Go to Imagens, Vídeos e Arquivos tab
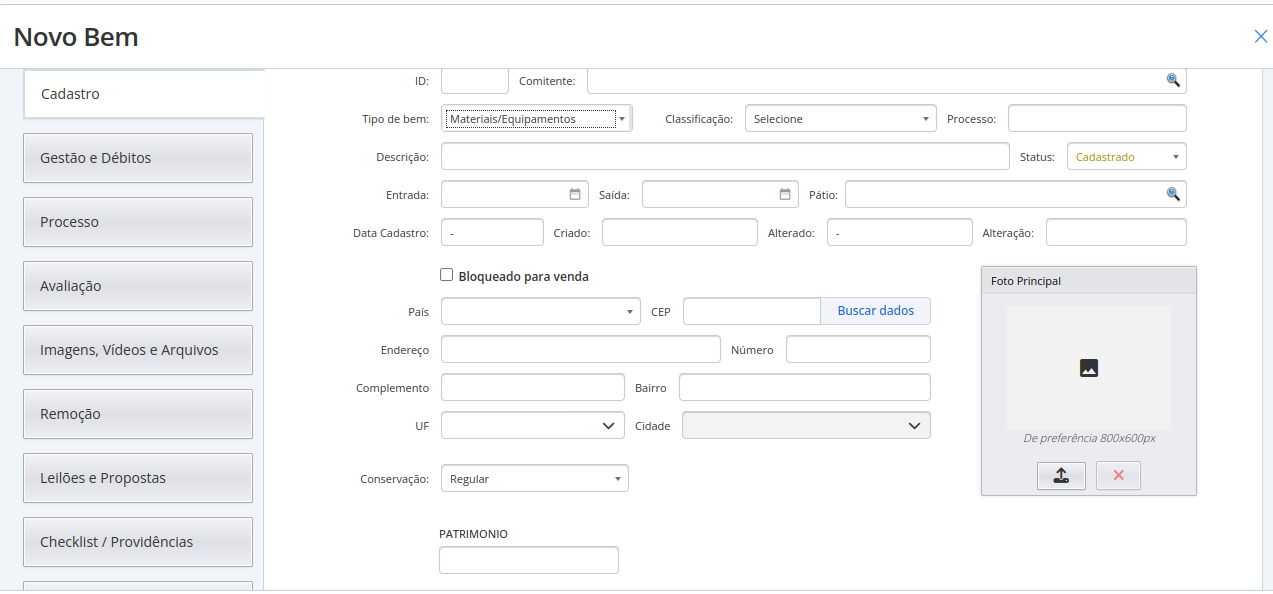Image resolution: width=1273 pixels, height=594 pixels. coord(138,350)
